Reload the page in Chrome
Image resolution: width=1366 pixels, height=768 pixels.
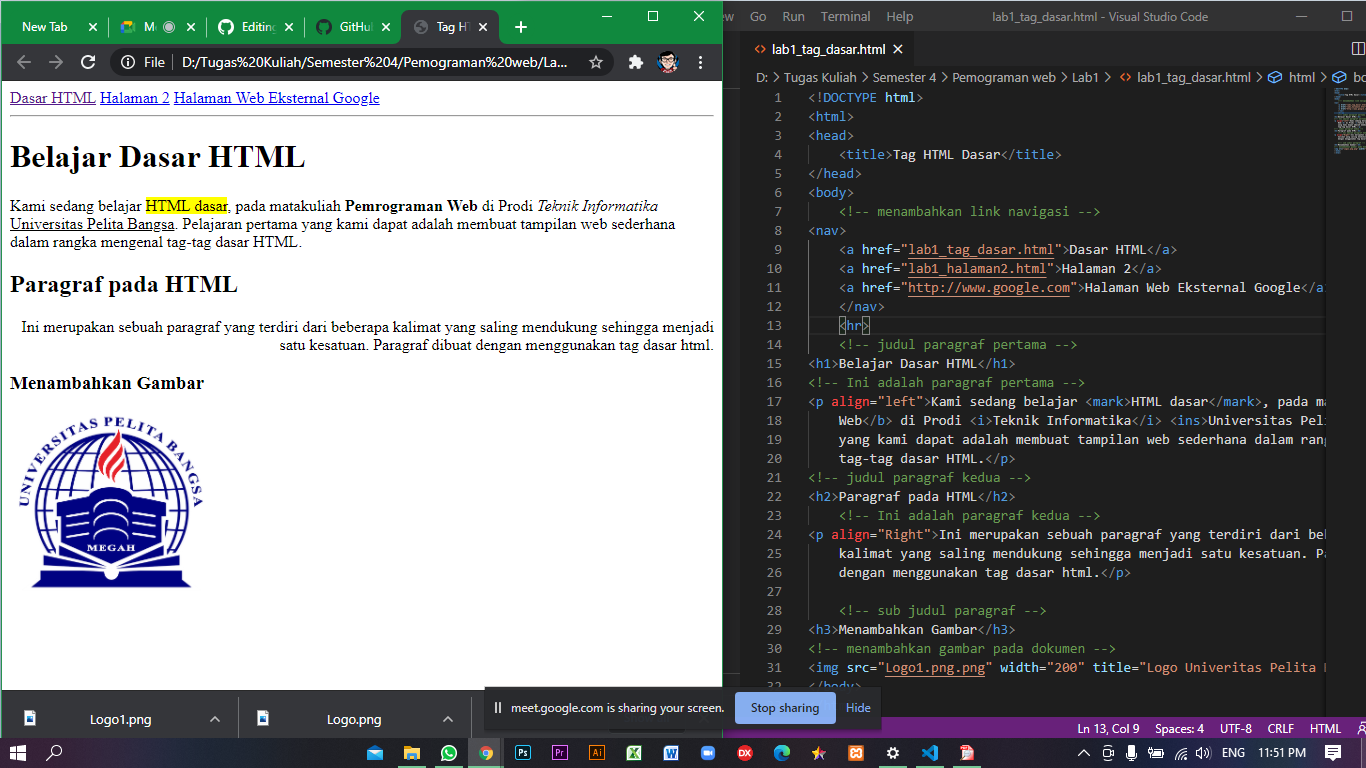pyautogui.click(x=88, y=62)
